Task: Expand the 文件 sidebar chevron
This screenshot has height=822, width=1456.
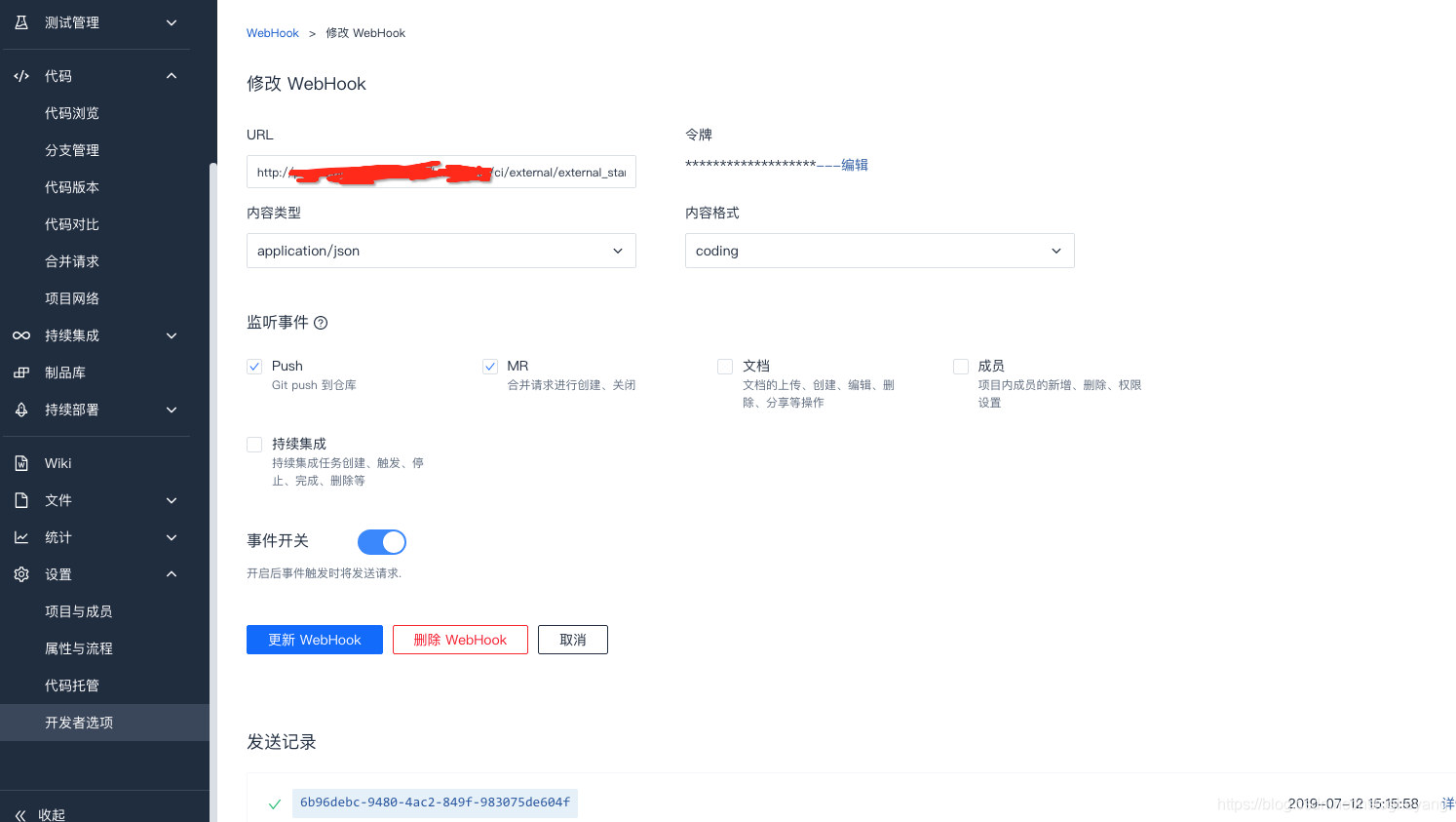Action: (172, 500)
